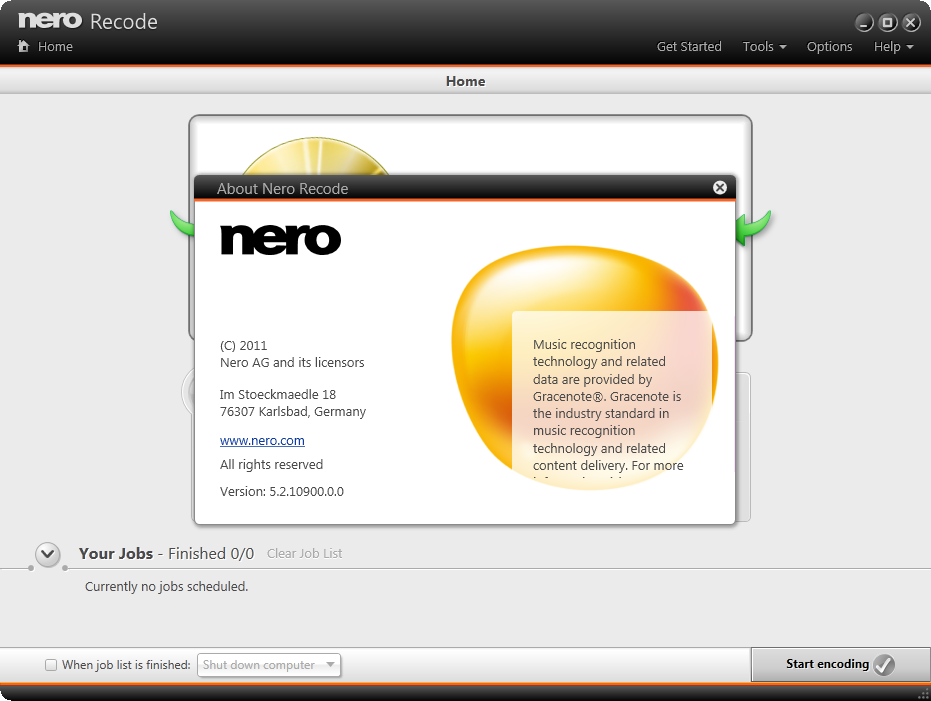Open the 'Shut down computer' dropdown

tap(269, 665)
